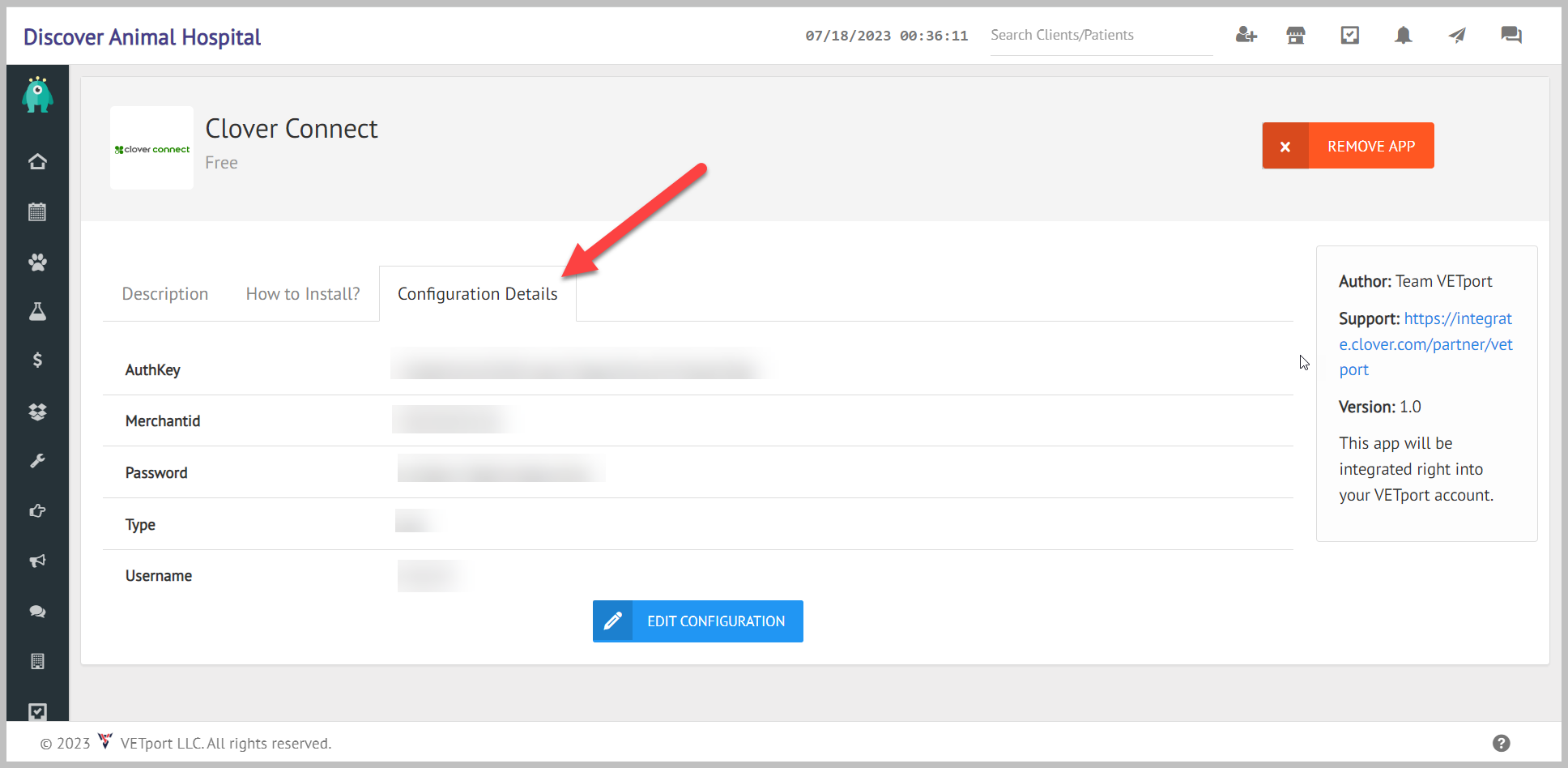Open the chat bubbles sidebar icon
Screen dimensions: 1568x768
37,612
